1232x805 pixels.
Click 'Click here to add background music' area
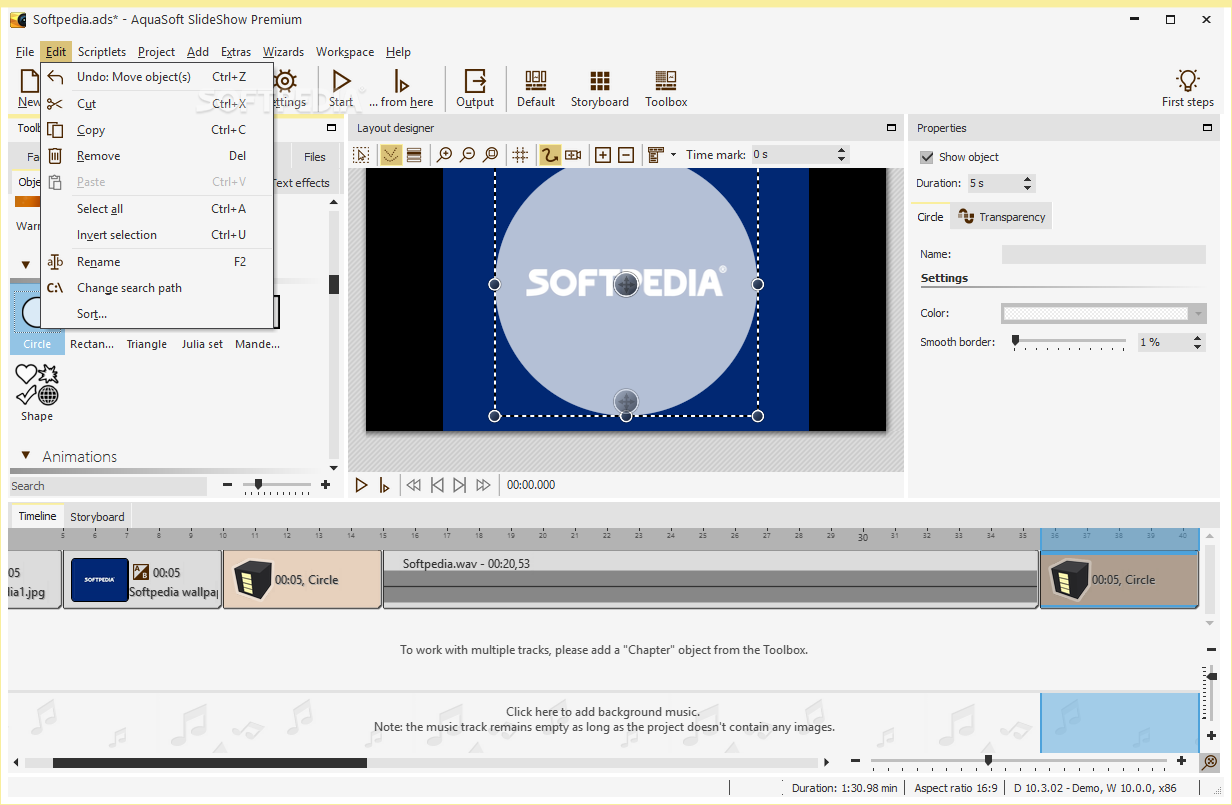point(603,720)
